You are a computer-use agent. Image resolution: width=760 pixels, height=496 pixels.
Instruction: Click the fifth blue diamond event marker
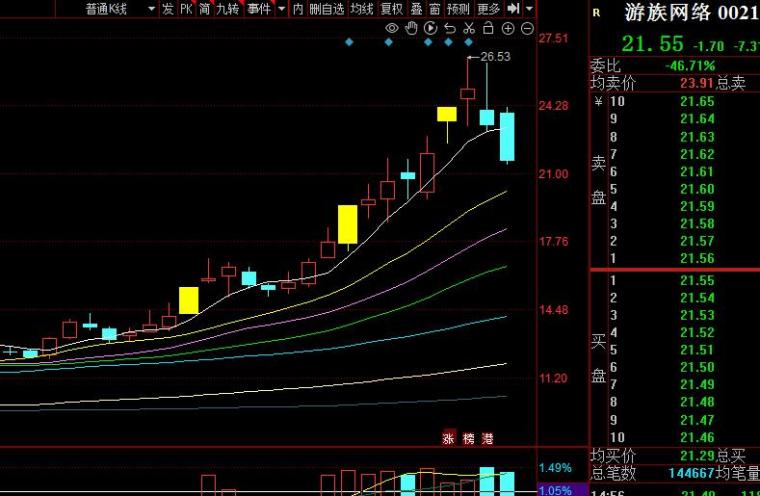[468, 42]
